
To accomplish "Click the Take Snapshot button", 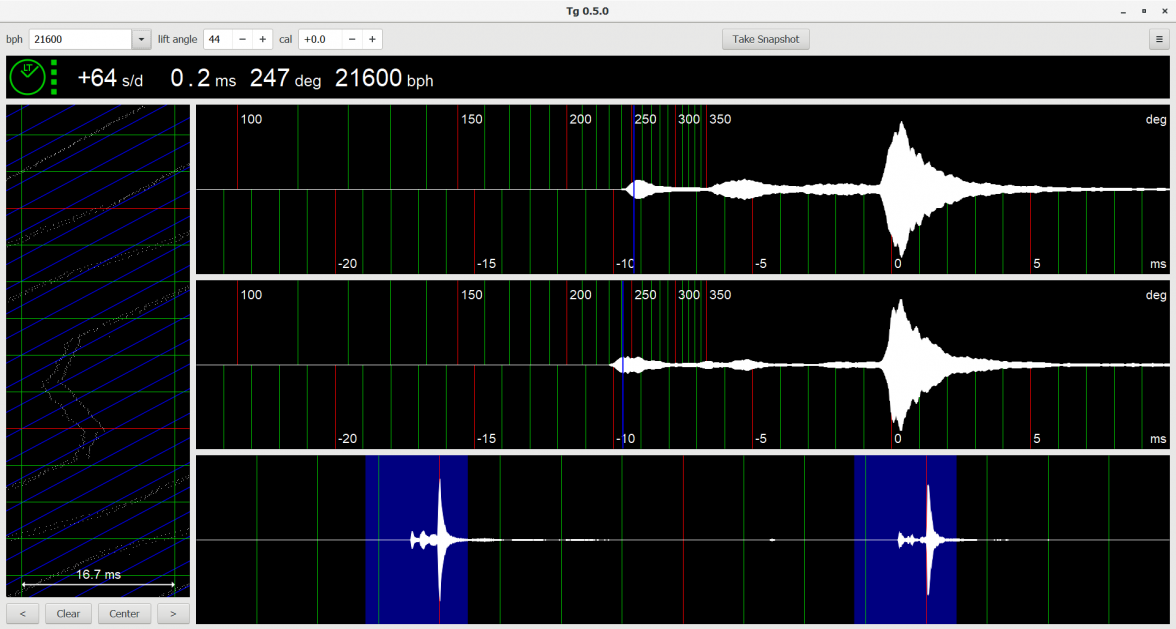I will tap(765, 38).
